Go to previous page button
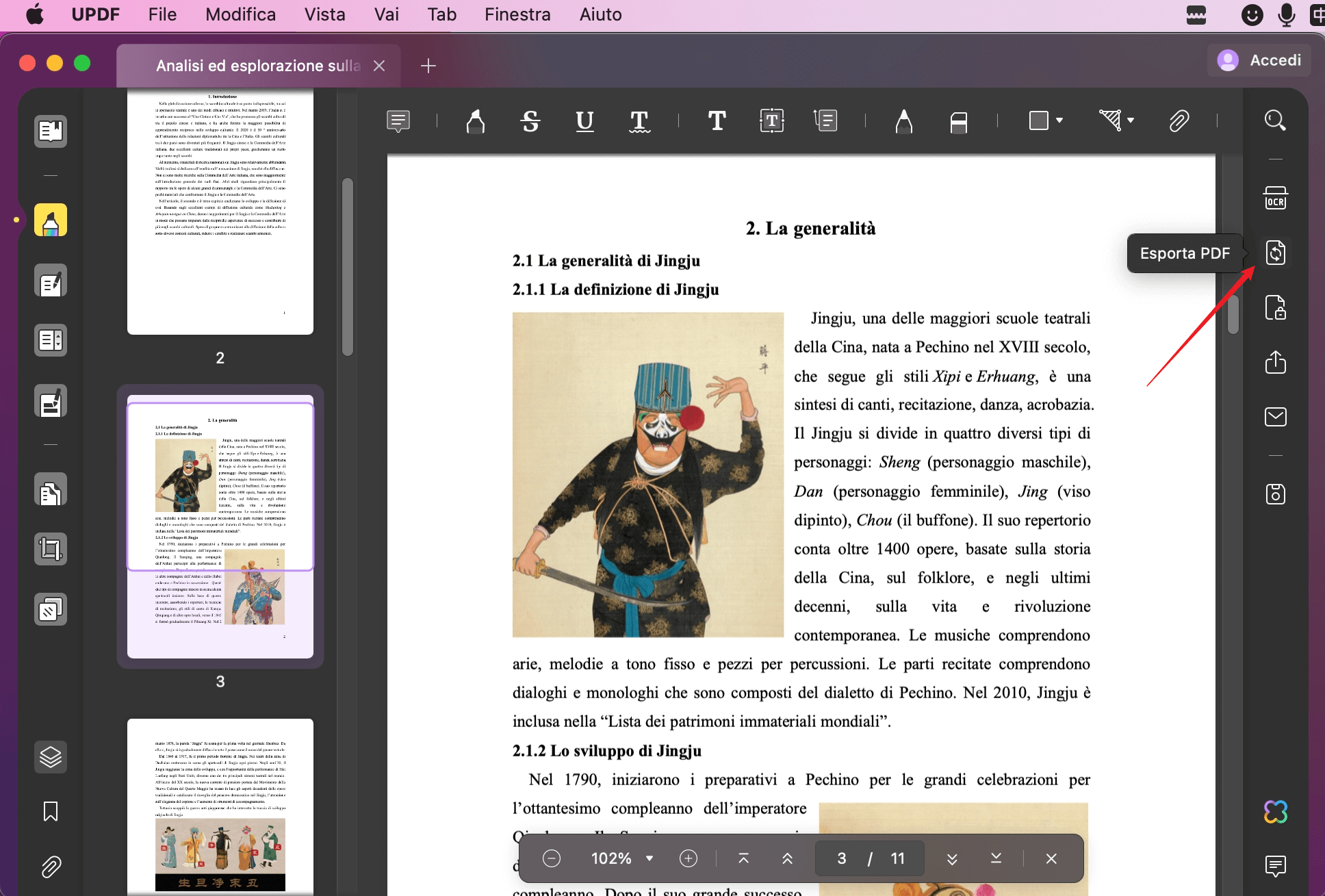The image size is (1325, 896). pyautogui.click(x=787, y=858)
